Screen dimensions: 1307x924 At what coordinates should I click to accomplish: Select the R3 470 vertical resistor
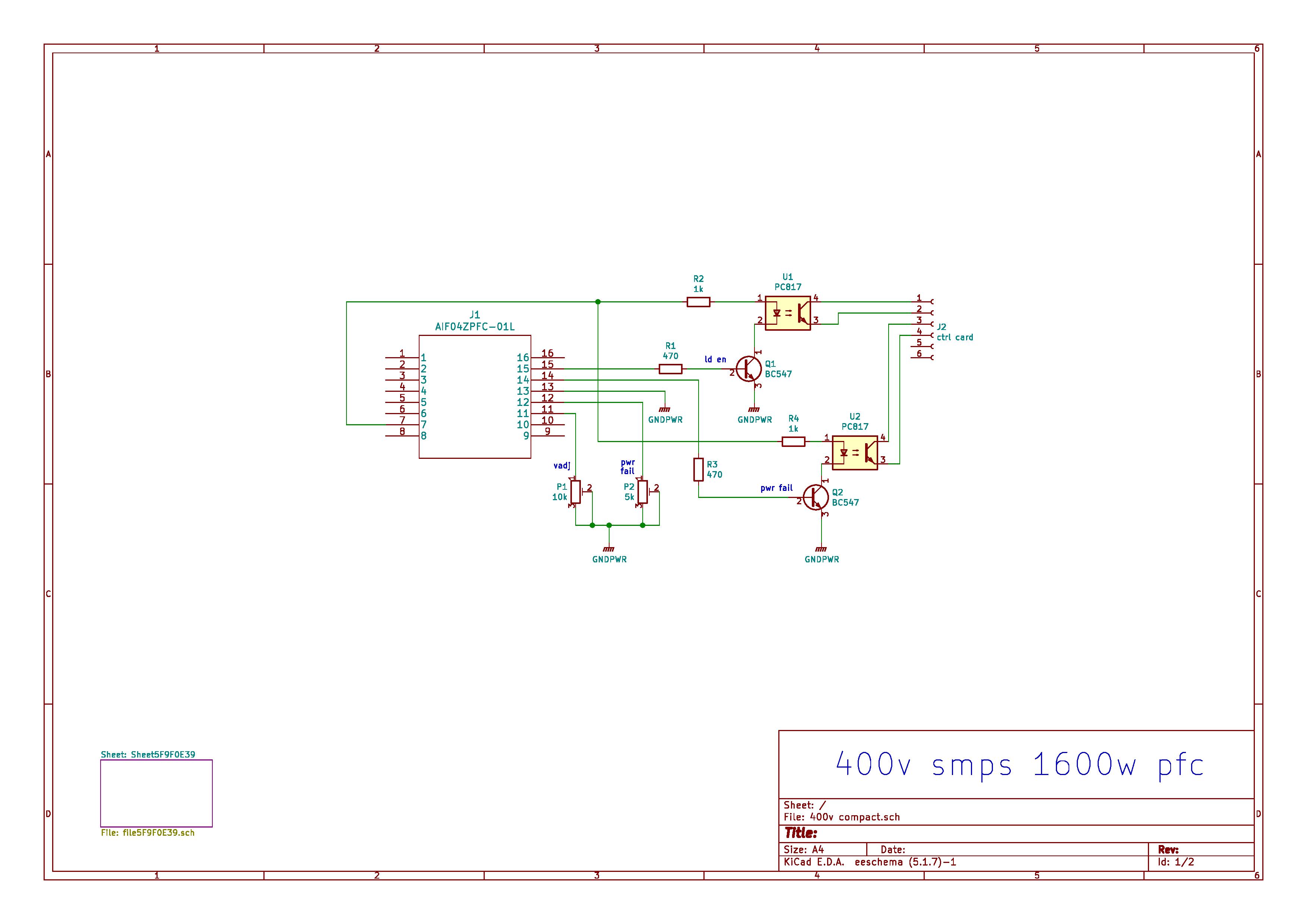(699, 469)
